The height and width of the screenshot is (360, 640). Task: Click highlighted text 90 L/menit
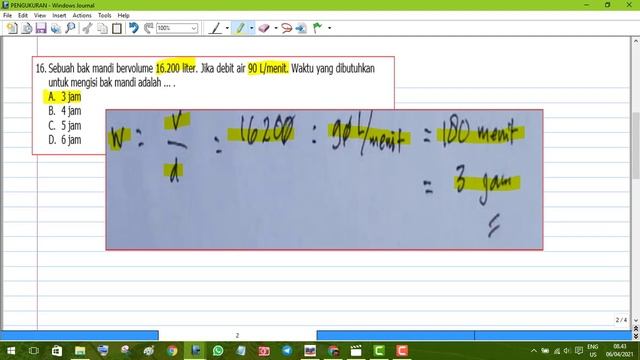click(x=268, y=68)
